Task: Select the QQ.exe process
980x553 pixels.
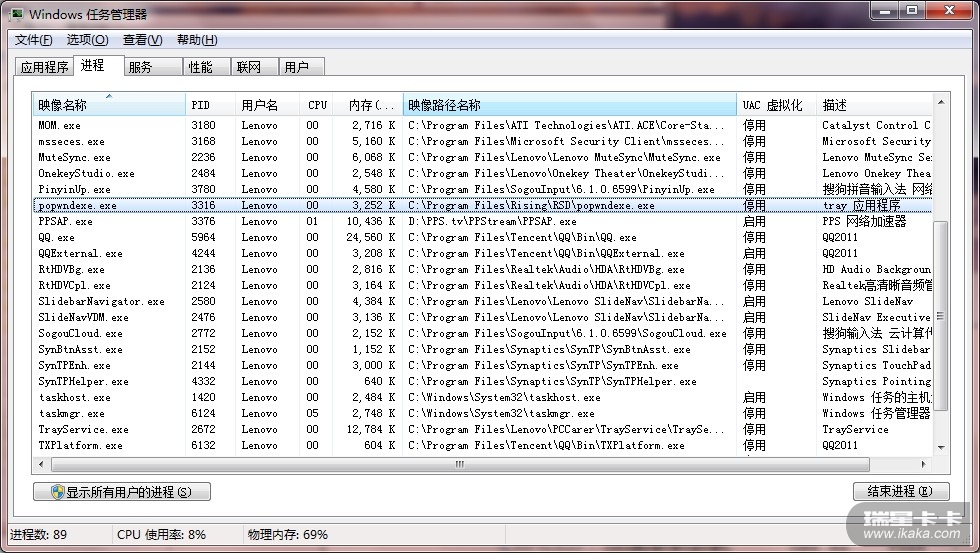Action: click(x=482, y=237)
